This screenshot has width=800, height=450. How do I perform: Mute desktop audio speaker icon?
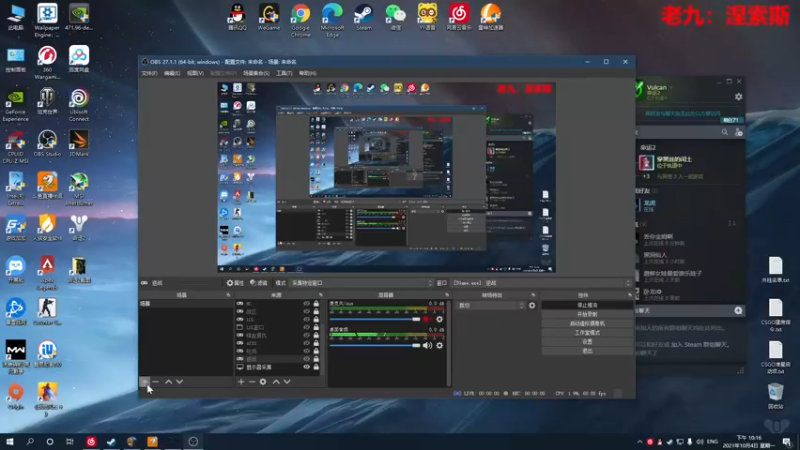427,345
